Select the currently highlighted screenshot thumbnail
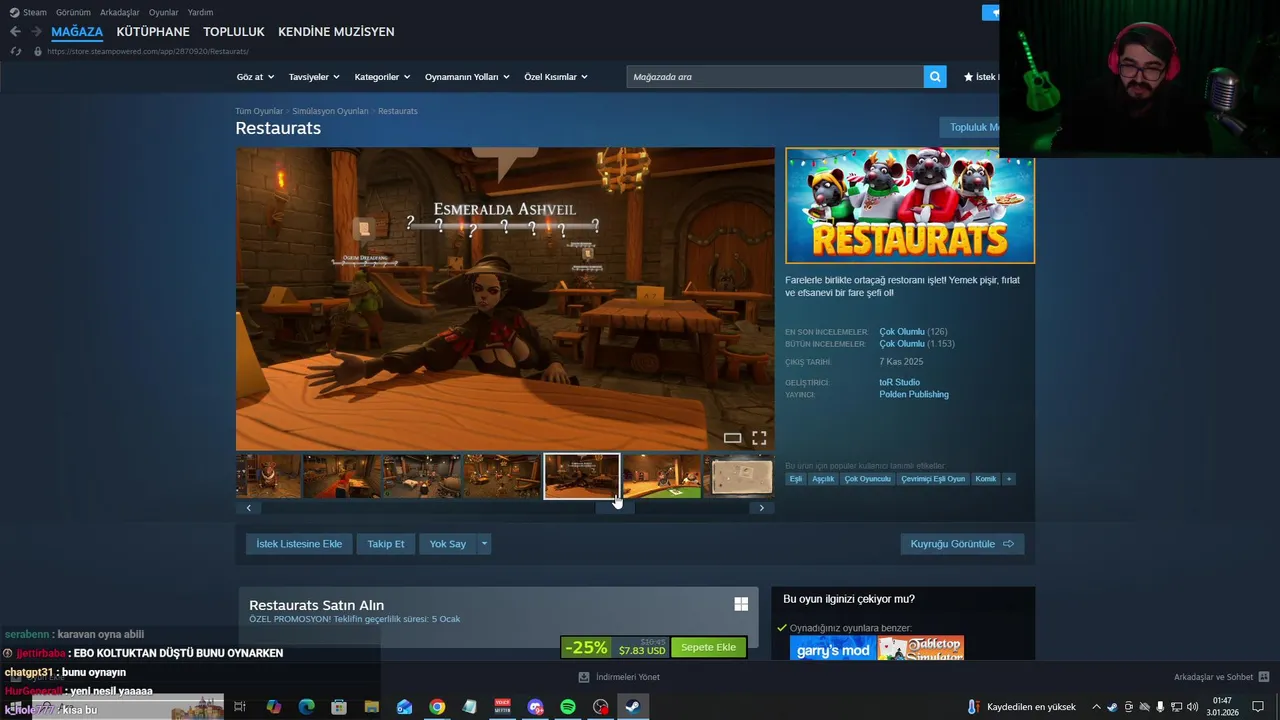1280x720 pixels. 582,476
